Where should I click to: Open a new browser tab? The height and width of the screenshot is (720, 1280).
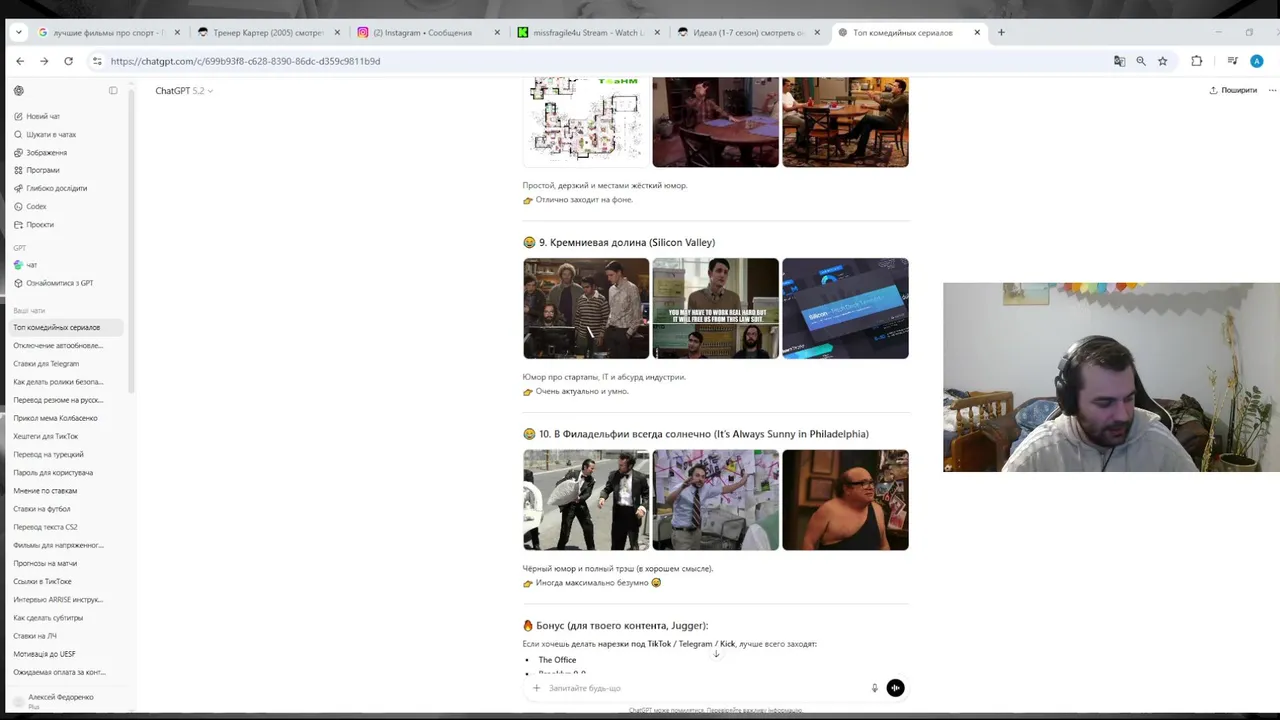1001,32
